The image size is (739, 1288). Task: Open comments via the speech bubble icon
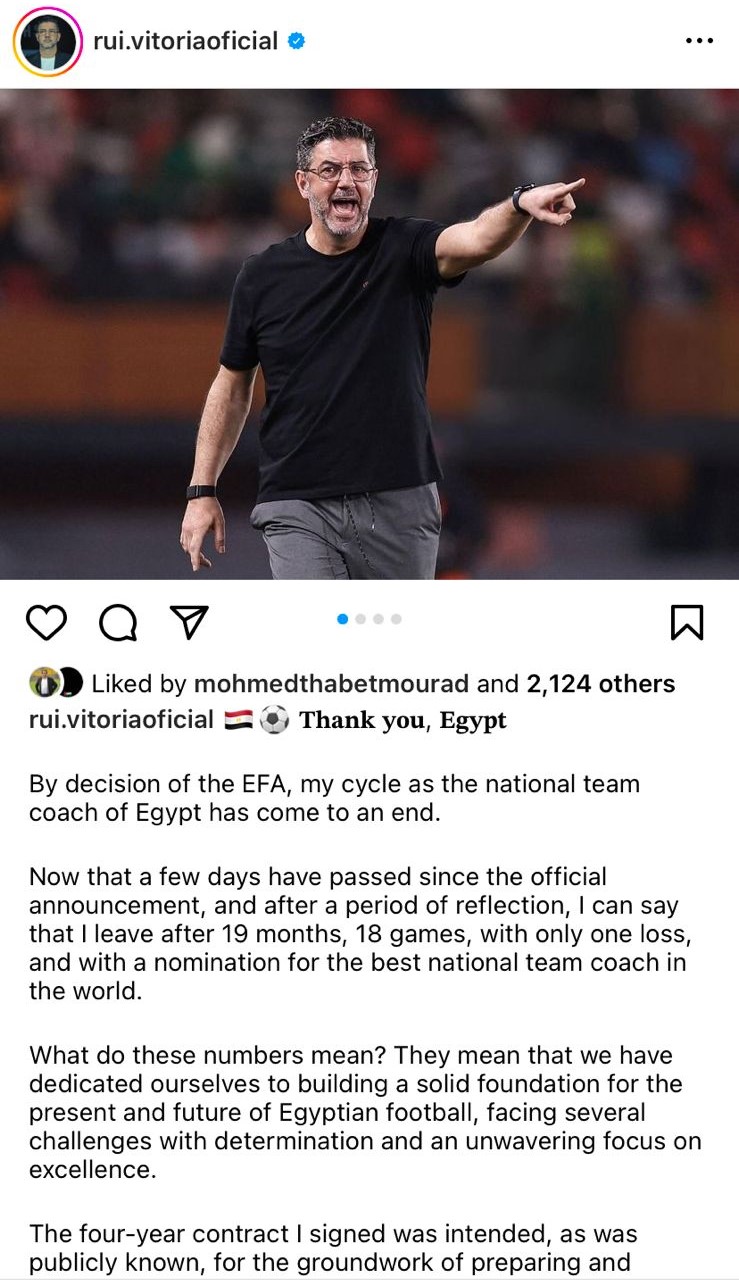118,622
